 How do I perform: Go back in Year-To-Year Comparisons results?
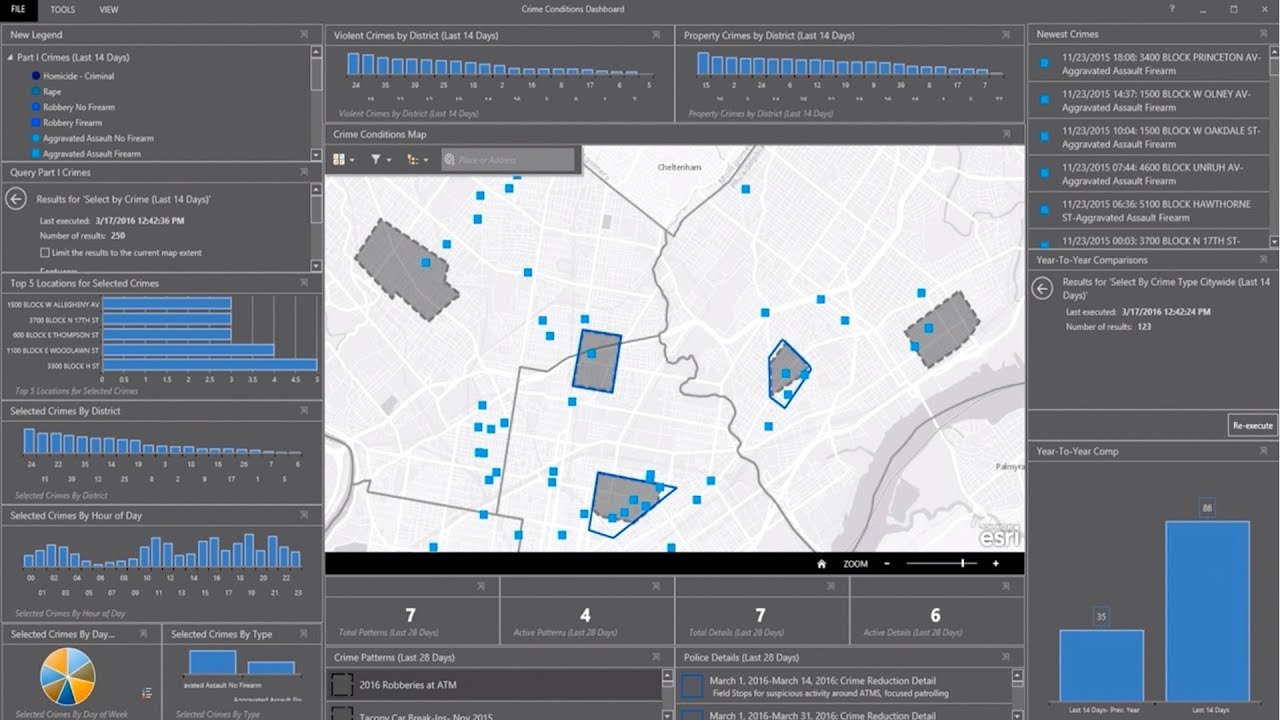pos(1042,288)
